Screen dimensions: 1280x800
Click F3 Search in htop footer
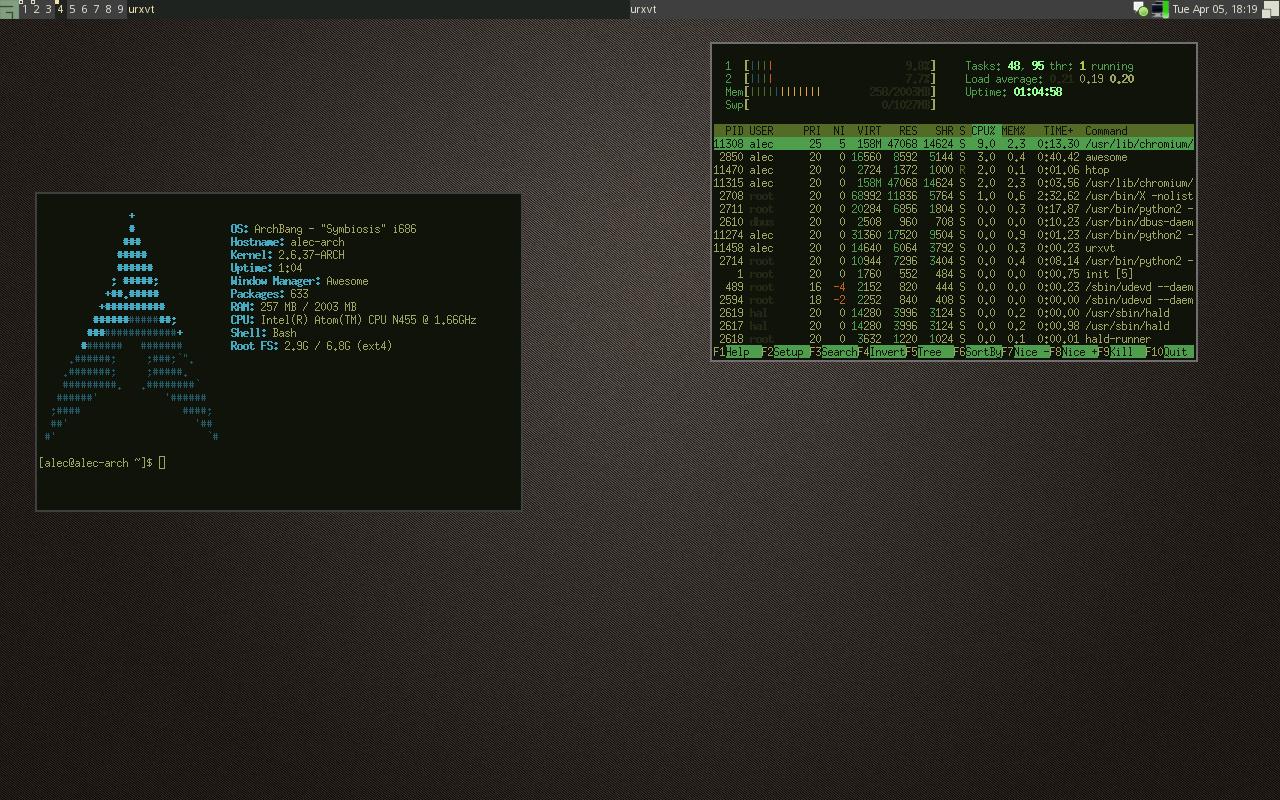[x=834, y=352]
